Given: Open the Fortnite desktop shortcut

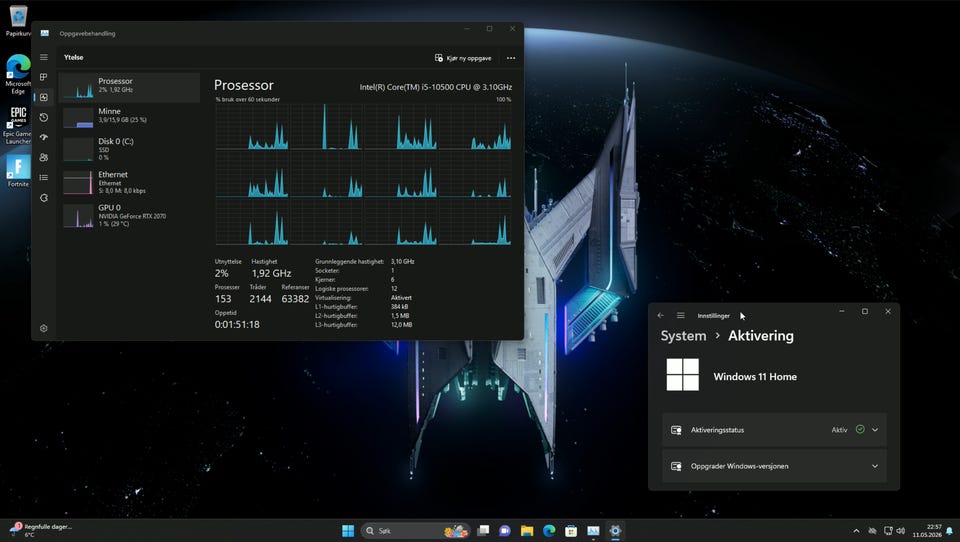Looking at the screenshot, I should (18, 171).
